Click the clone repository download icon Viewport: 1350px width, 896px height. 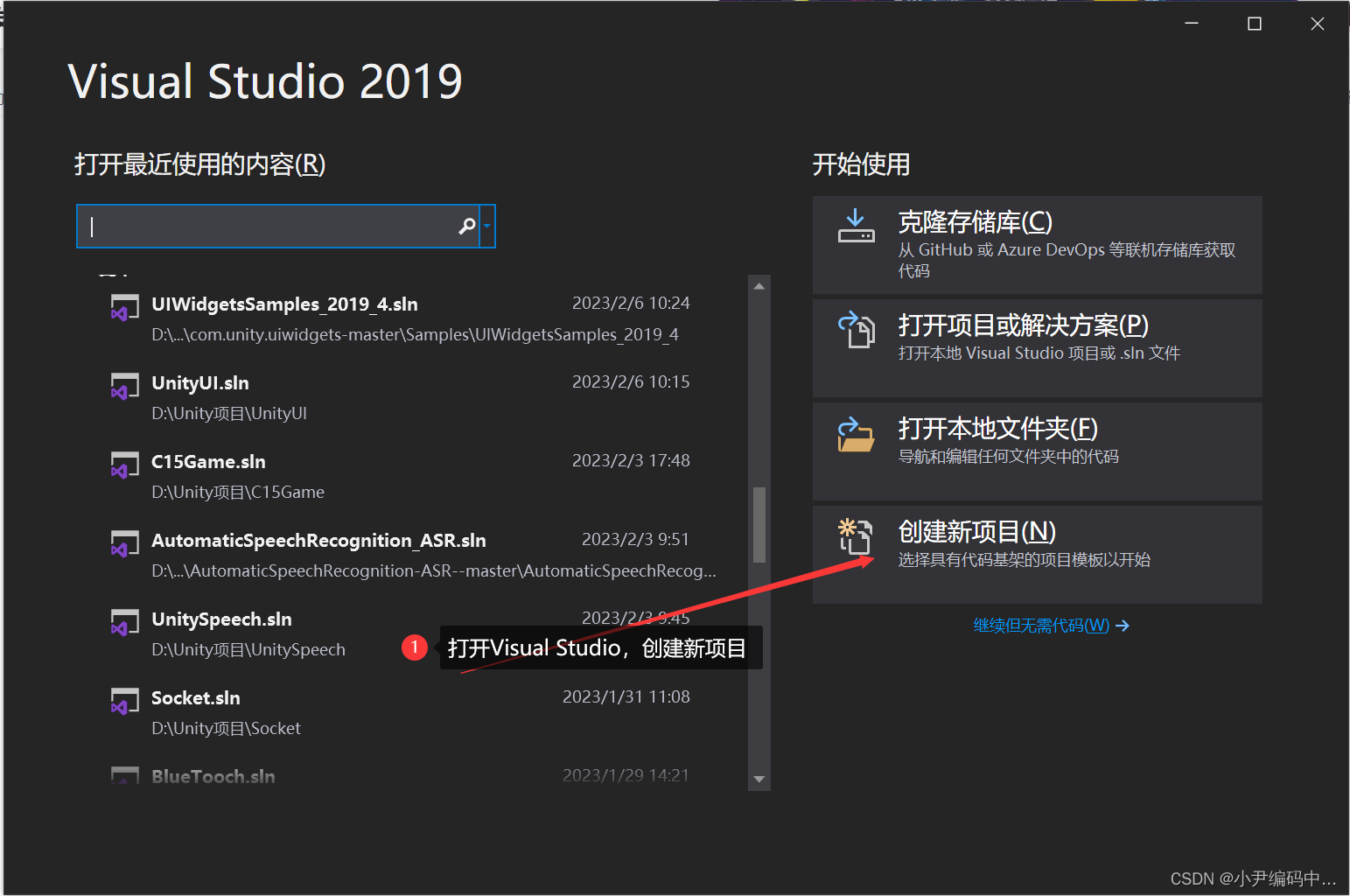(857, 226)
